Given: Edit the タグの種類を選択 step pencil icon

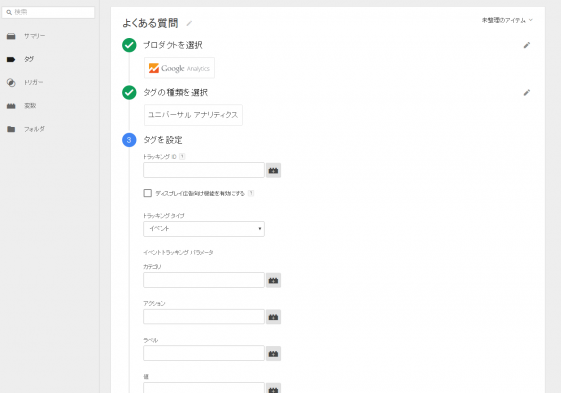Looking at the screenshot, I should coord(527,93).
